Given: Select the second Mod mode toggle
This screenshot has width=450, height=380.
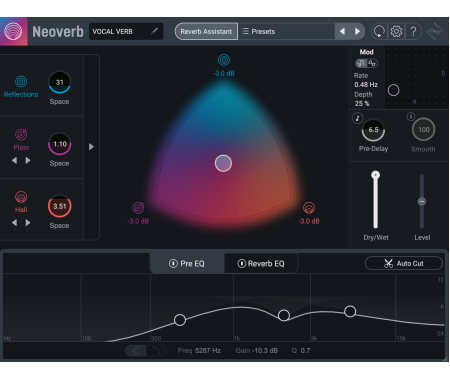Looking at the screenshot, I should coord(372,63).
